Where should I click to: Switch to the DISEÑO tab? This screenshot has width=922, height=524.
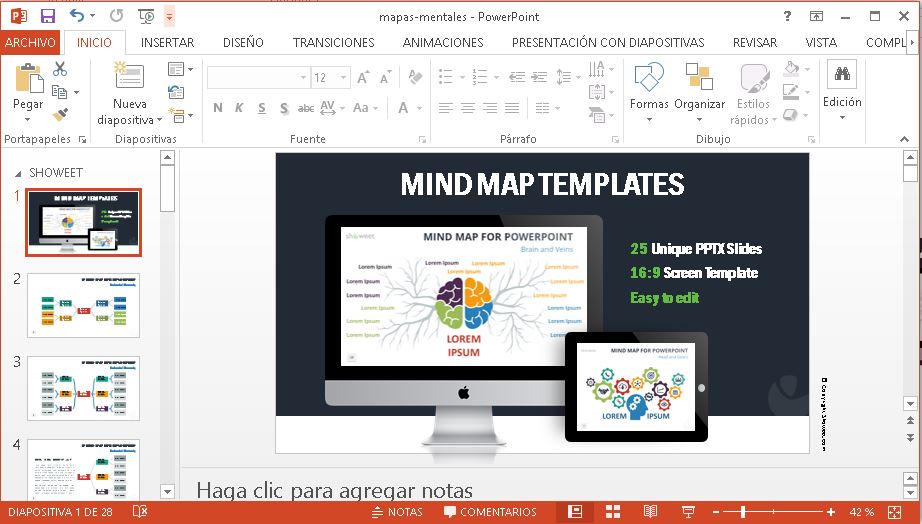click(243, 42)
